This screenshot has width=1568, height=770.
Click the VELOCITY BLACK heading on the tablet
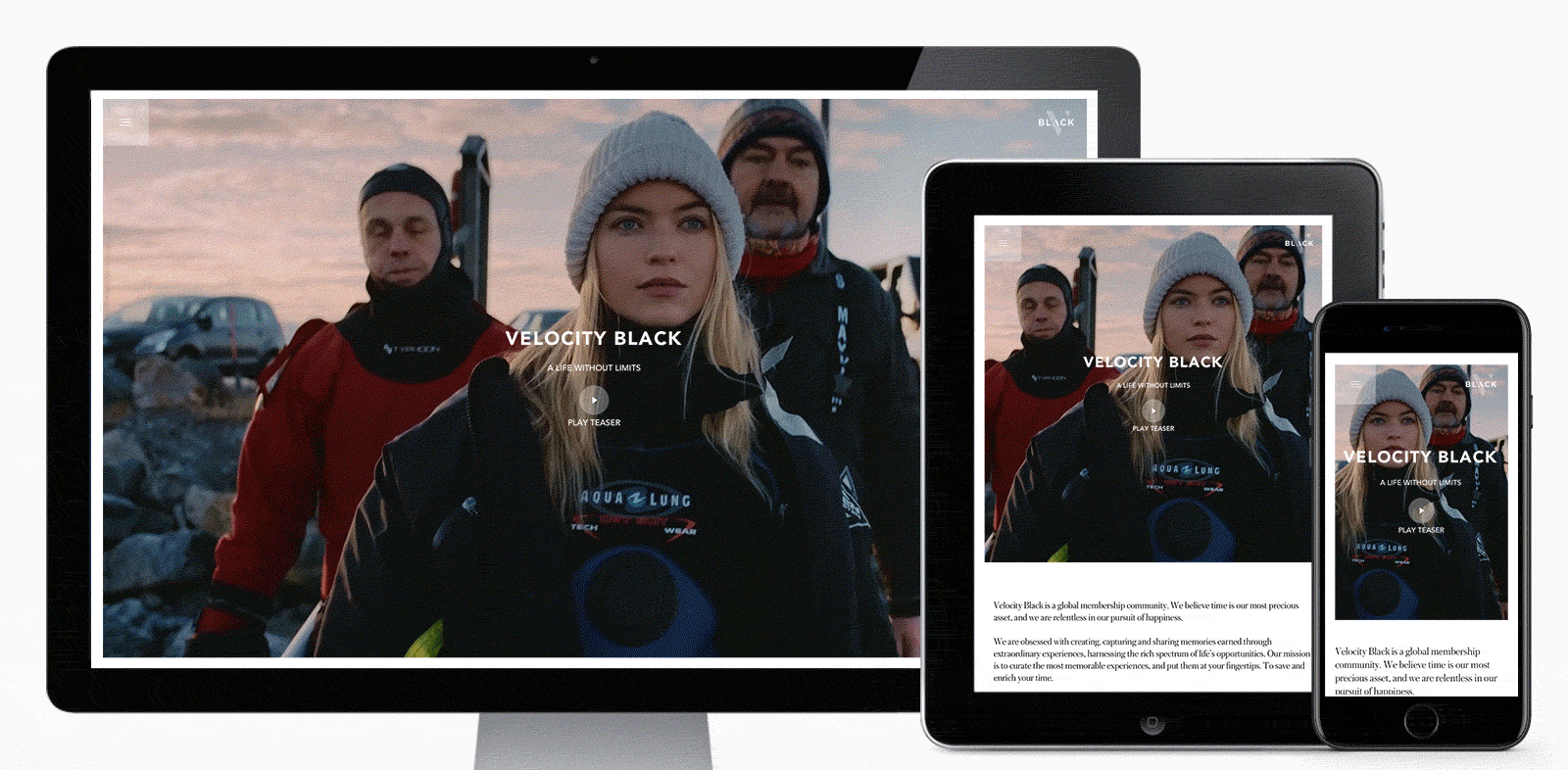coord(1152,361)
